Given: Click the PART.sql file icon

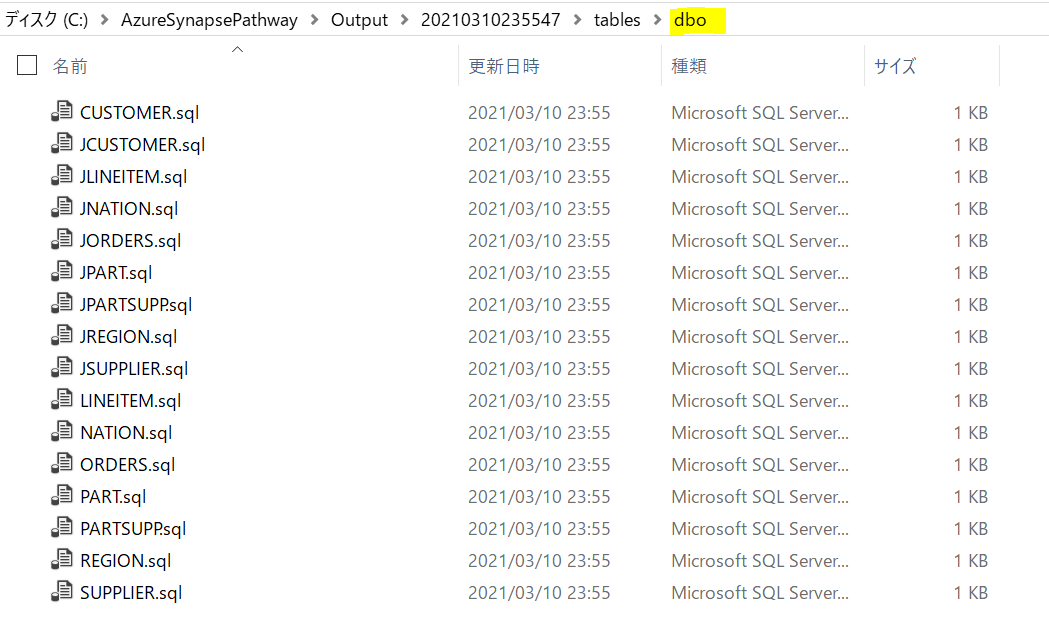Looking at the screenshot, I should click(x=62, y=497).
